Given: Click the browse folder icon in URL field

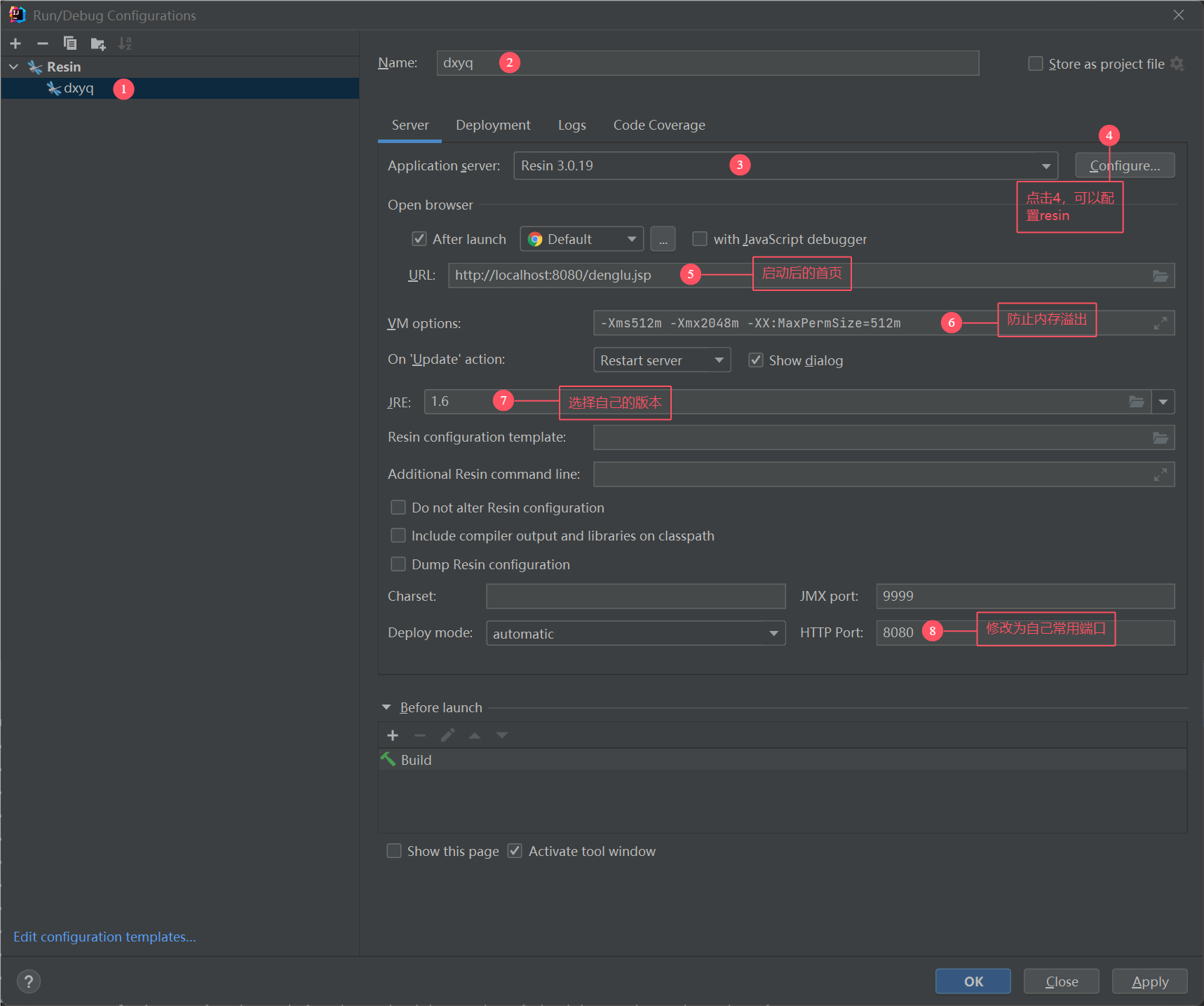Looking at the screenshot, I should (1160, 276).
